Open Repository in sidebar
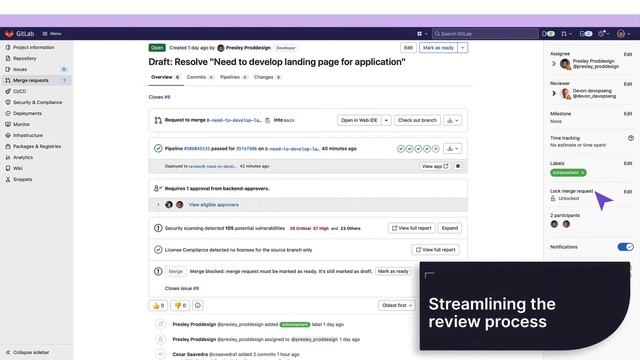Screen dimensions: 640x360 coord(24,58)
